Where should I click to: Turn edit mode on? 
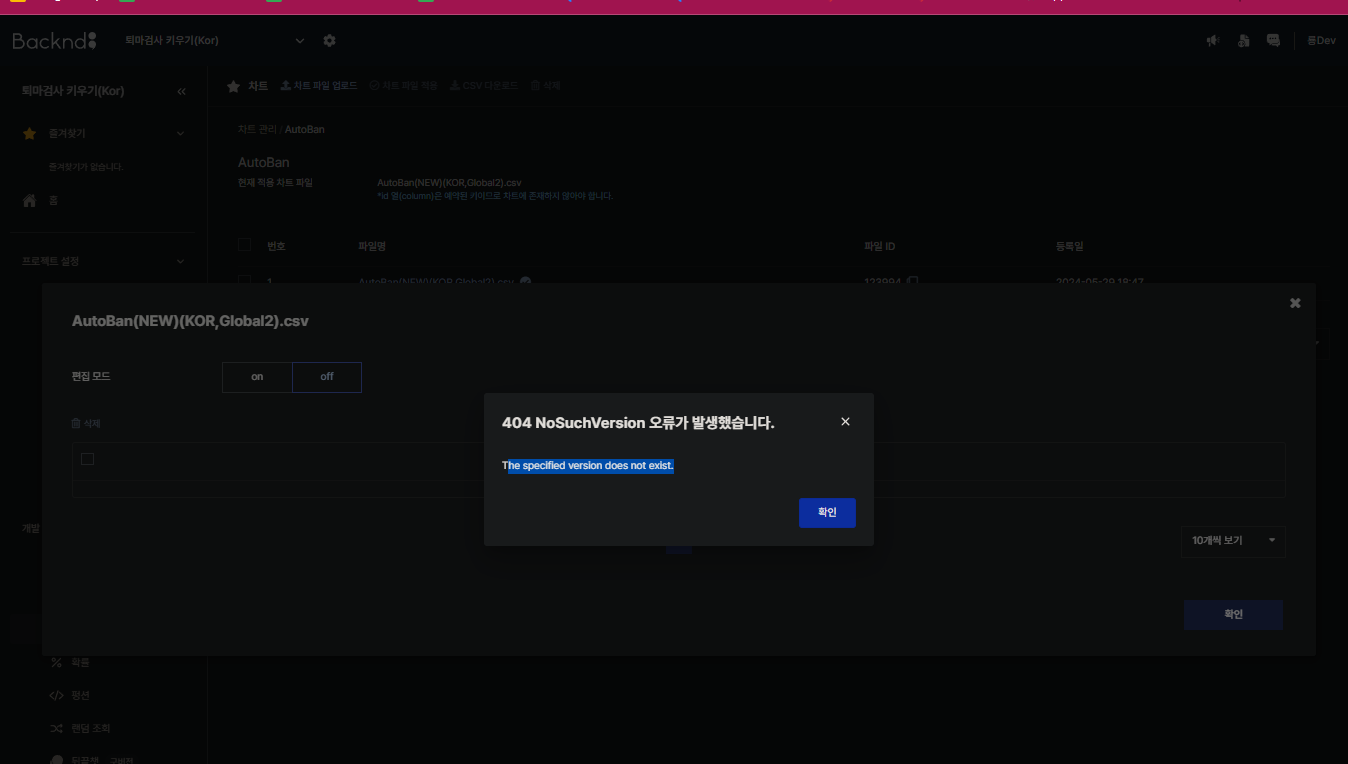(x=257, y=377)
